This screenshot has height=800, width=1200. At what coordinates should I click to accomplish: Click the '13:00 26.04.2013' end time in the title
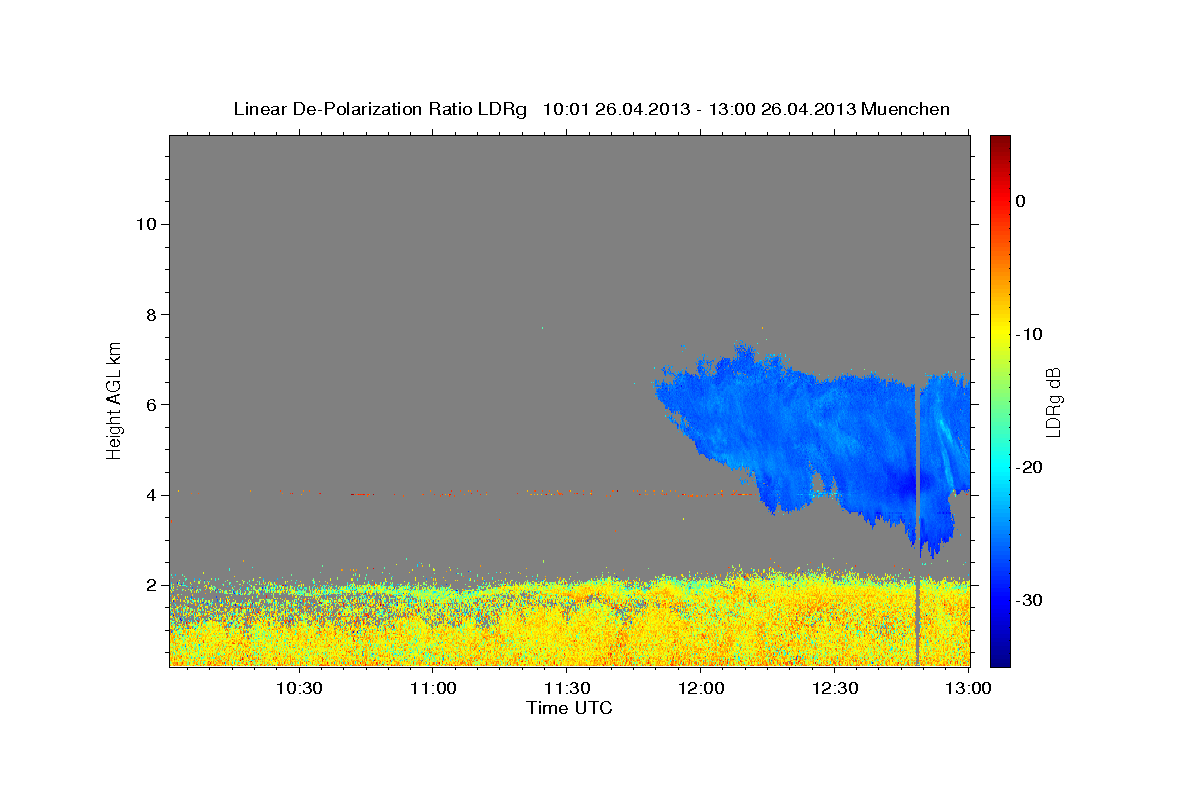point(783,109)
